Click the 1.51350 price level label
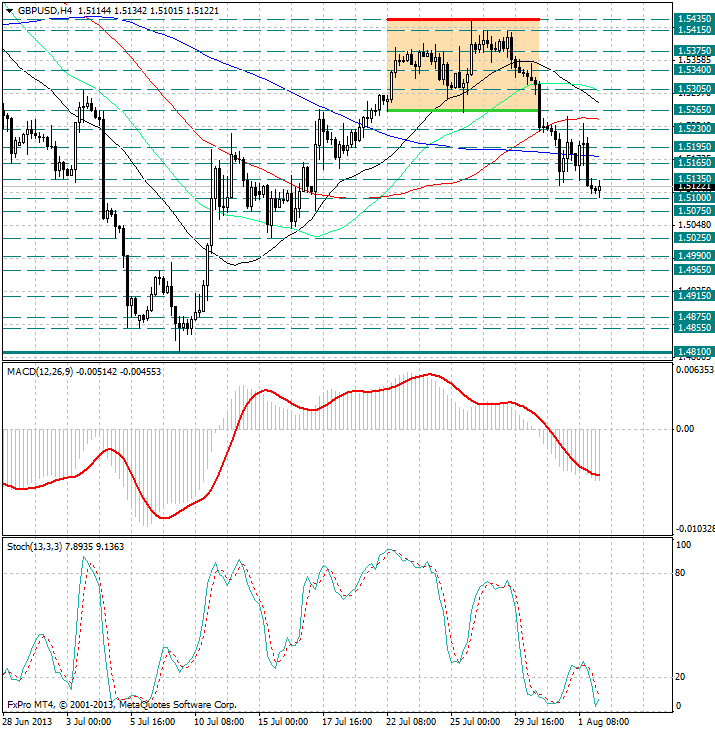The height and width of the screenshot is (730, 715). click(x=694, y=179)
